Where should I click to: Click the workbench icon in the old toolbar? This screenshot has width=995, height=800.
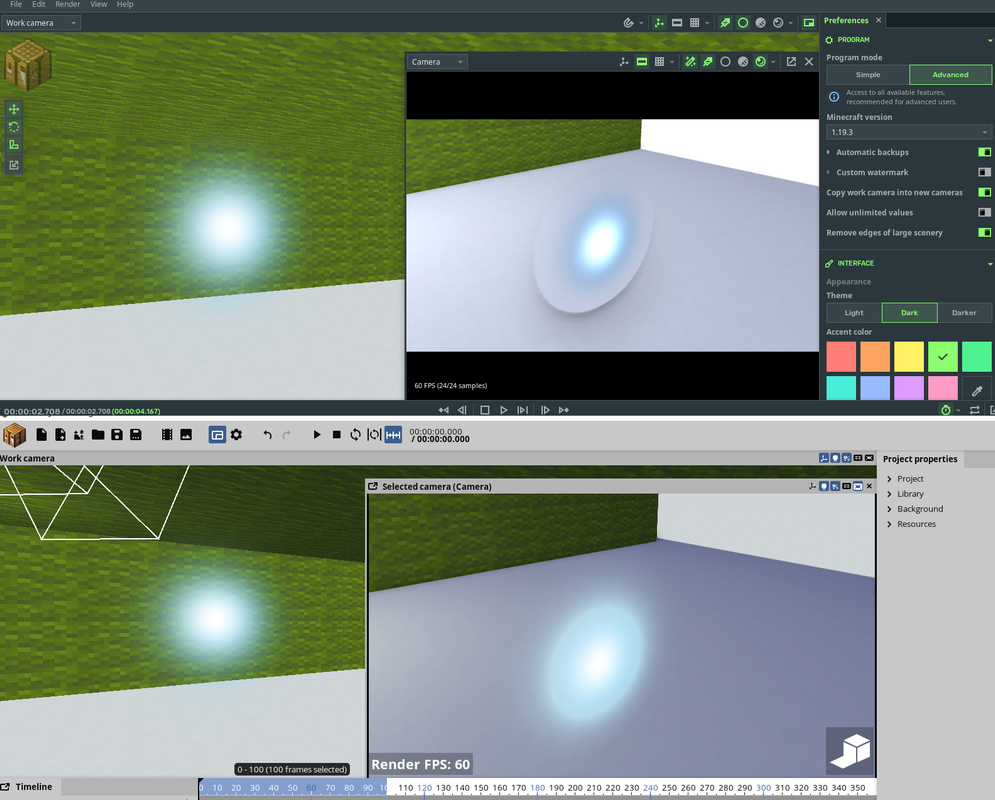[x=14, y=435]
